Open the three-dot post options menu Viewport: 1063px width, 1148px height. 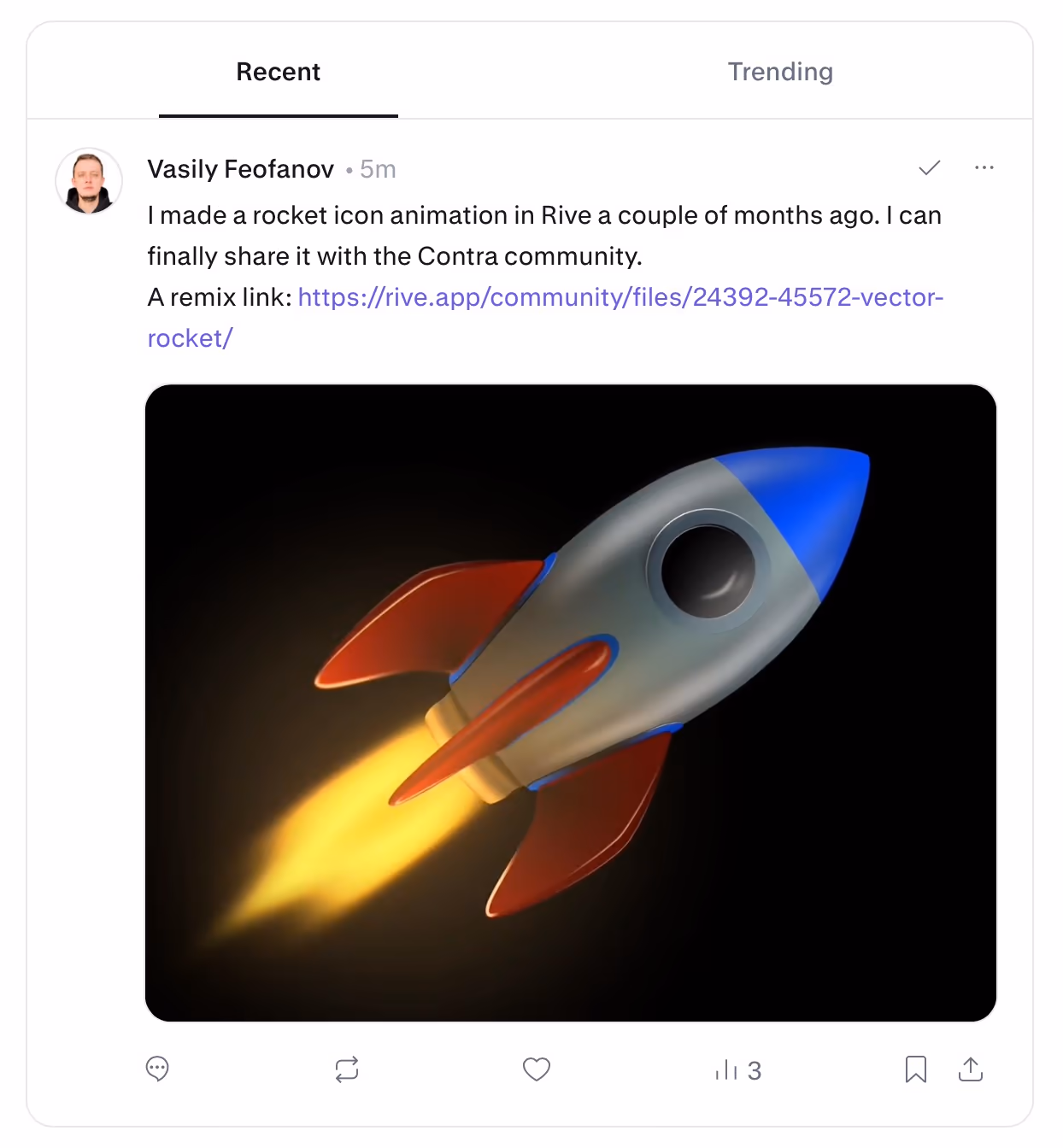[984, 168]
